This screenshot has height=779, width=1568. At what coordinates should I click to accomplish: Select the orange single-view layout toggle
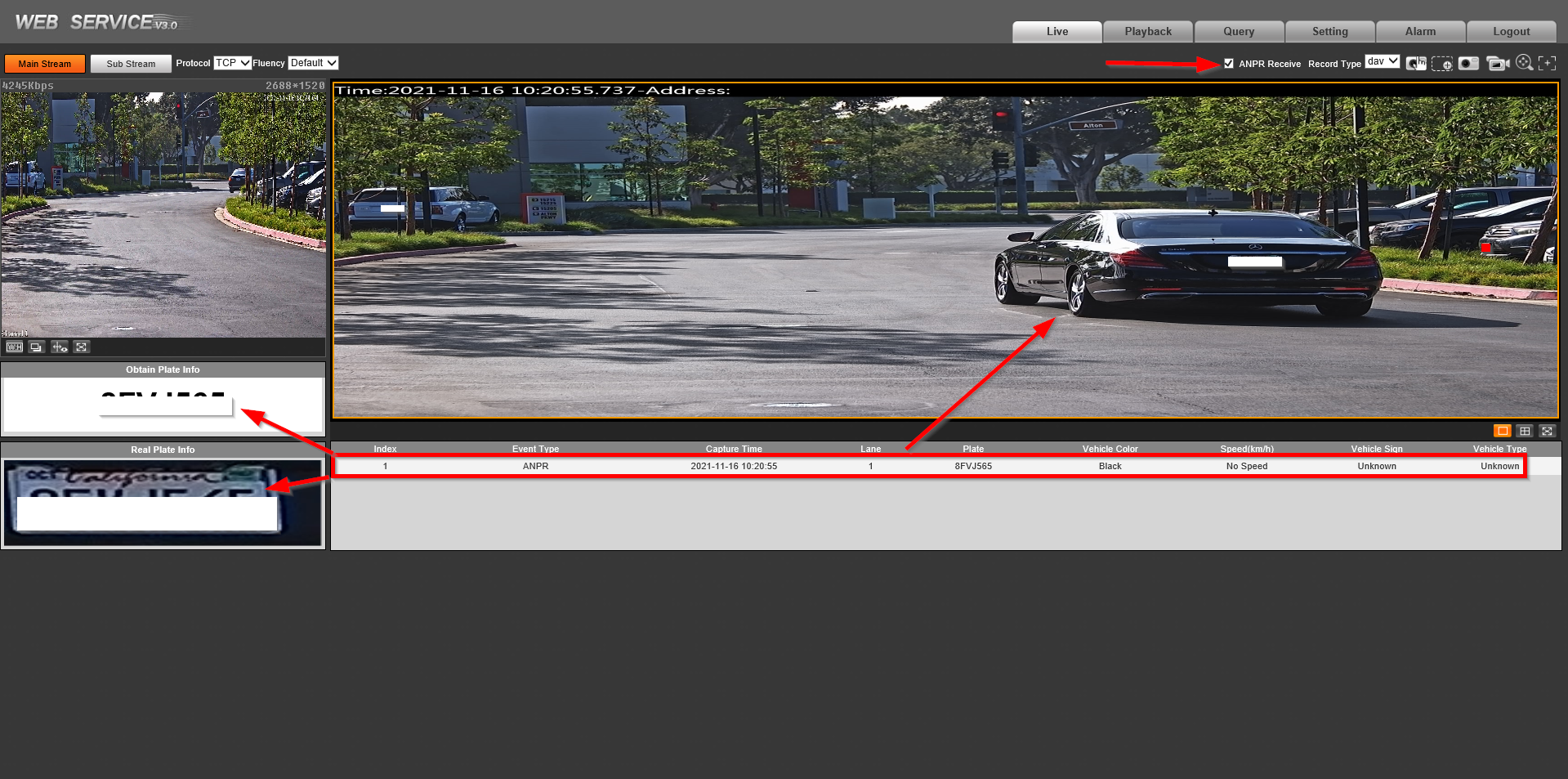[1502, 431]
